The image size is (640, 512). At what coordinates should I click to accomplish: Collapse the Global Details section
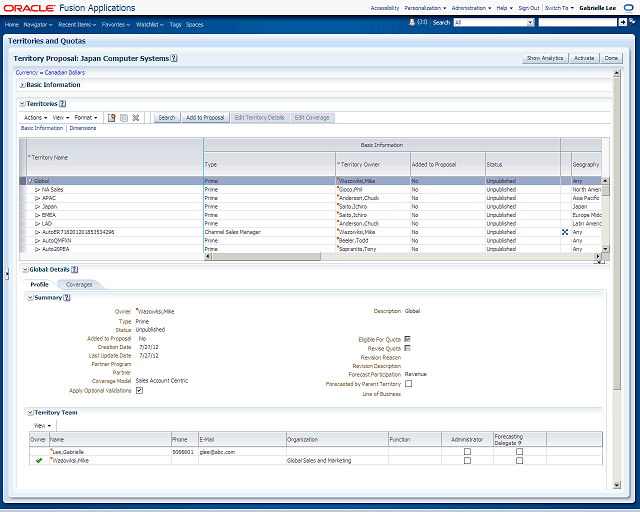25,269
